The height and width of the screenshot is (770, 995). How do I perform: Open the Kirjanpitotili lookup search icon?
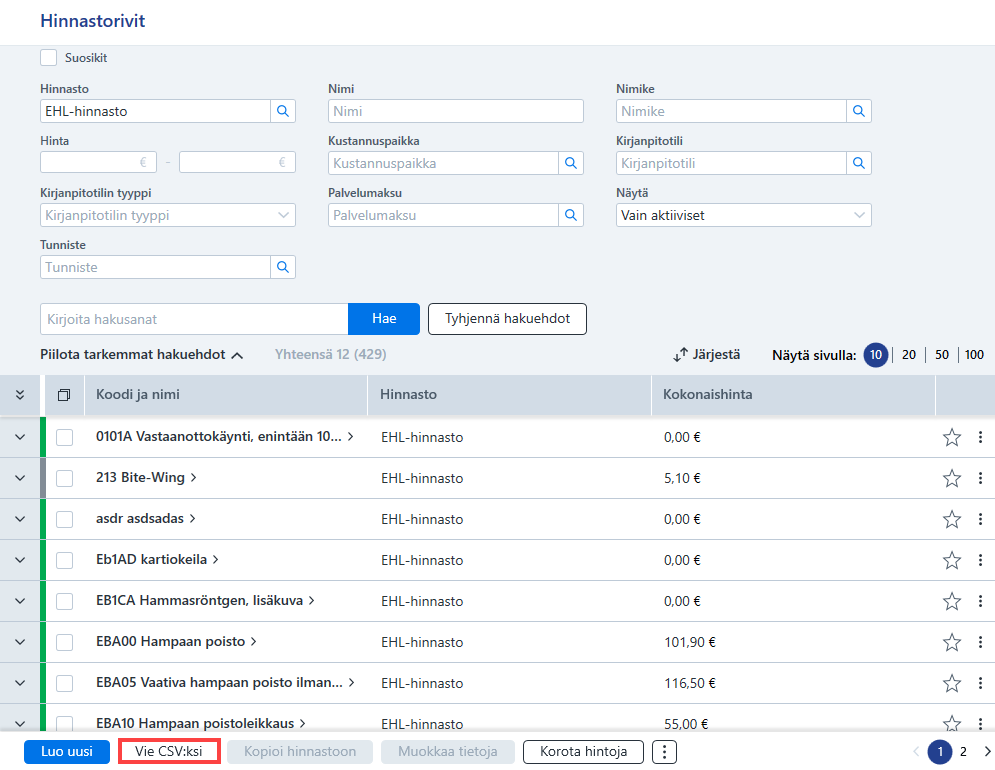pyautogui.click(x=859, y=163)
